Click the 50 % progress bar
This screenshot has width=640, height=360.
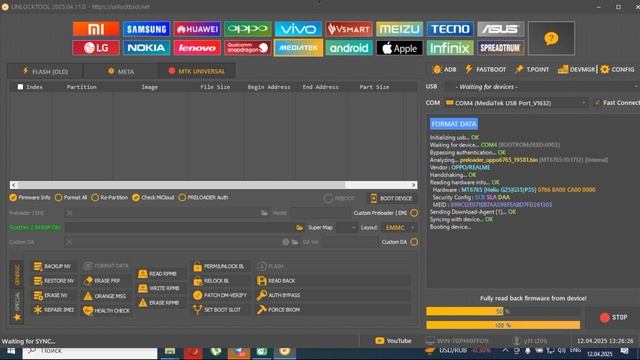(503, 311)
